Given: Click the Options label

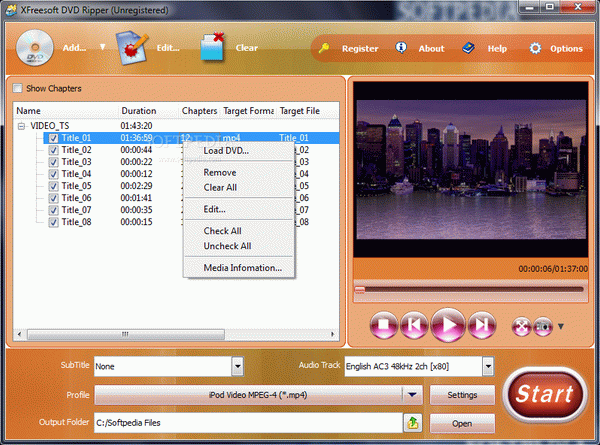Looking at the screenshot, I should [x=566, y=49].
